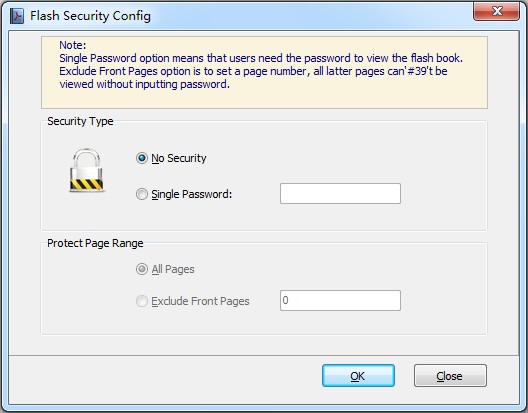Click the Close button at the bottom
This screenshot has height=413, width=528.
(450, 376)
